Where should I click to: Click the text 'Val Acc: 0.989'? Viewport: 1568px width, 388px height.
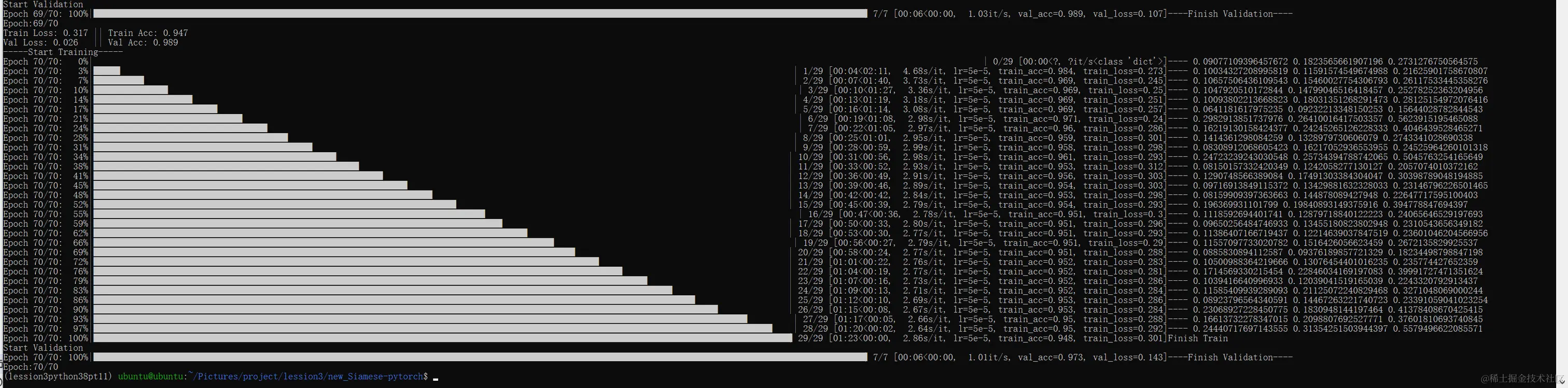tap(143, 42)
